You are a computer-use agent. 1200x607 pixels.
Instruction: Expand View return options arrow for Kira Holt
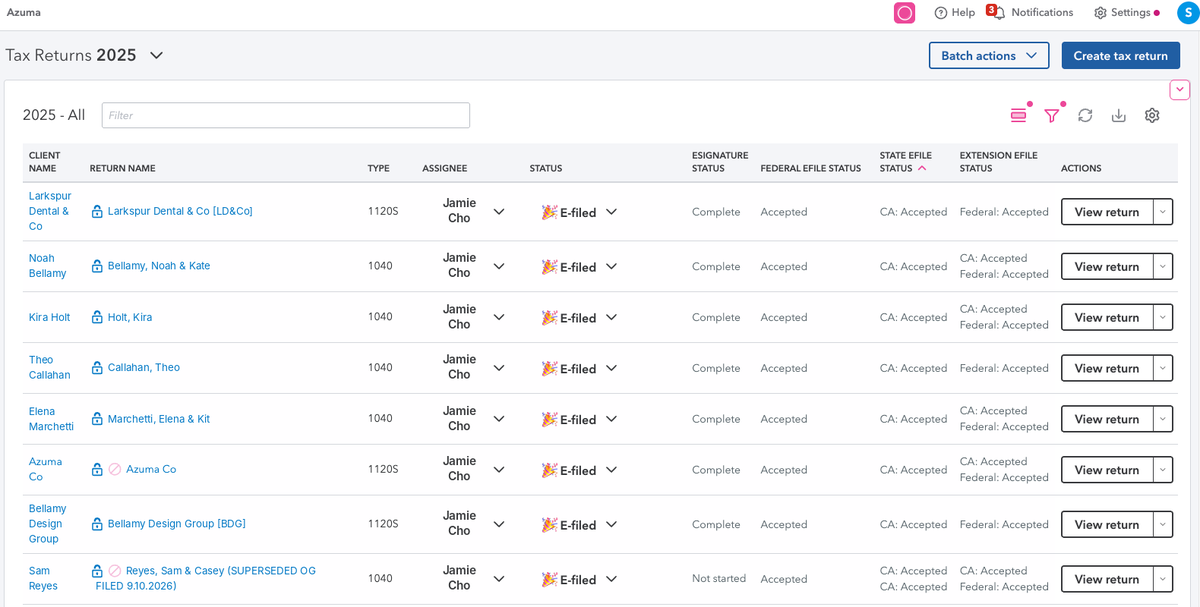tap(1162, 318)
